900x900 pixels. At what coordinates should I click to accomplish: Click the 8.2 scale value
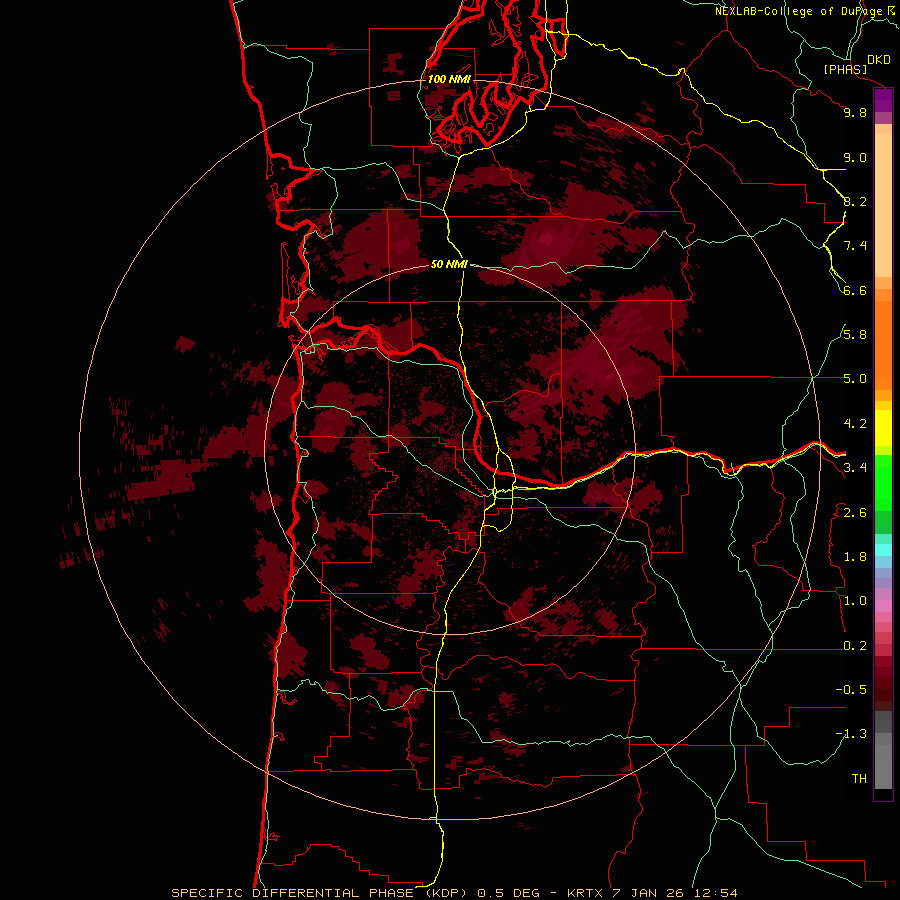(x=855, y=201)
